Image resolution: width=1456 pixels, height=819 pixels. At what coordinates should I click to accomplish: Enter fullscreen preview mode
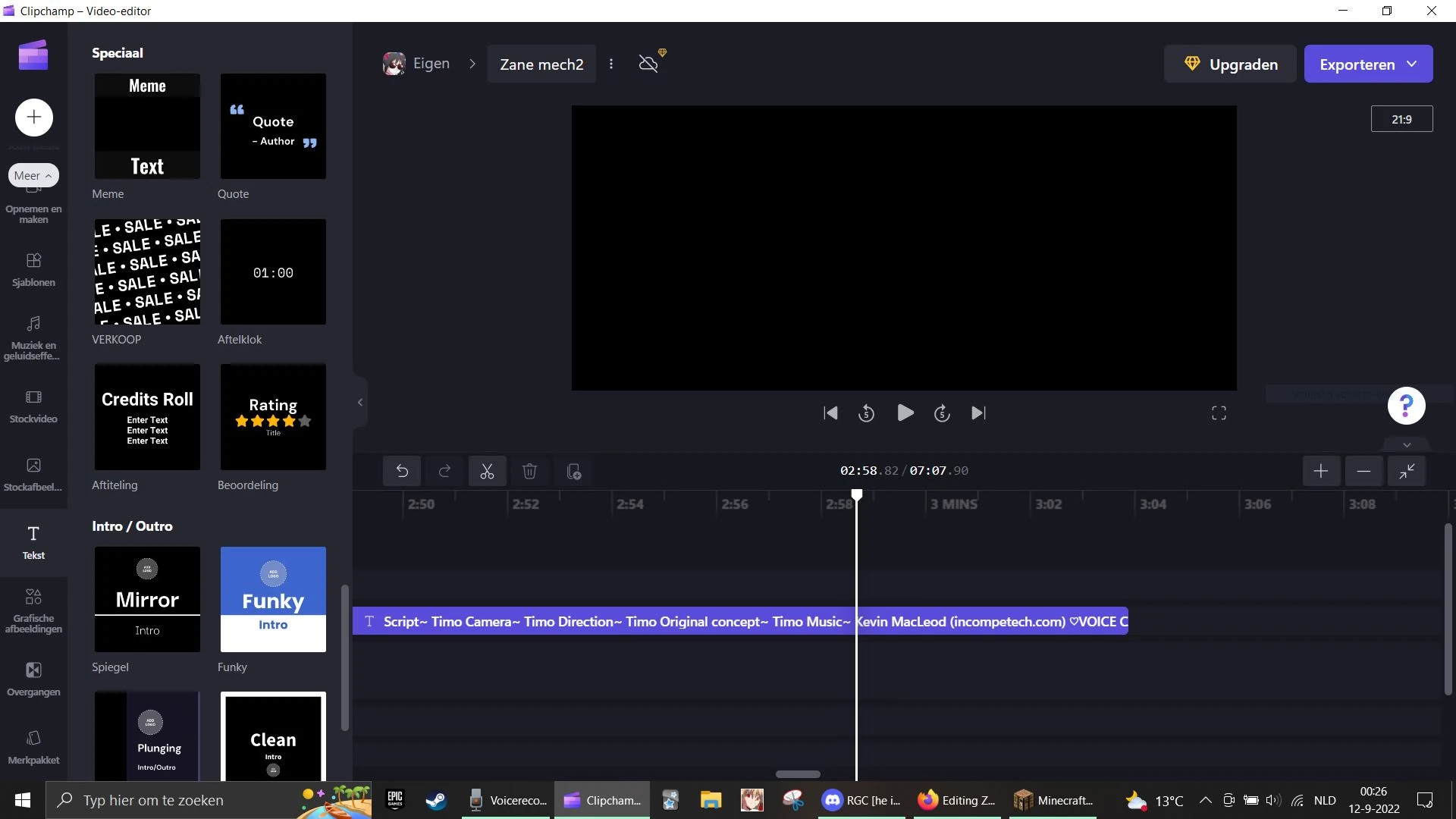pos(1219,413)
